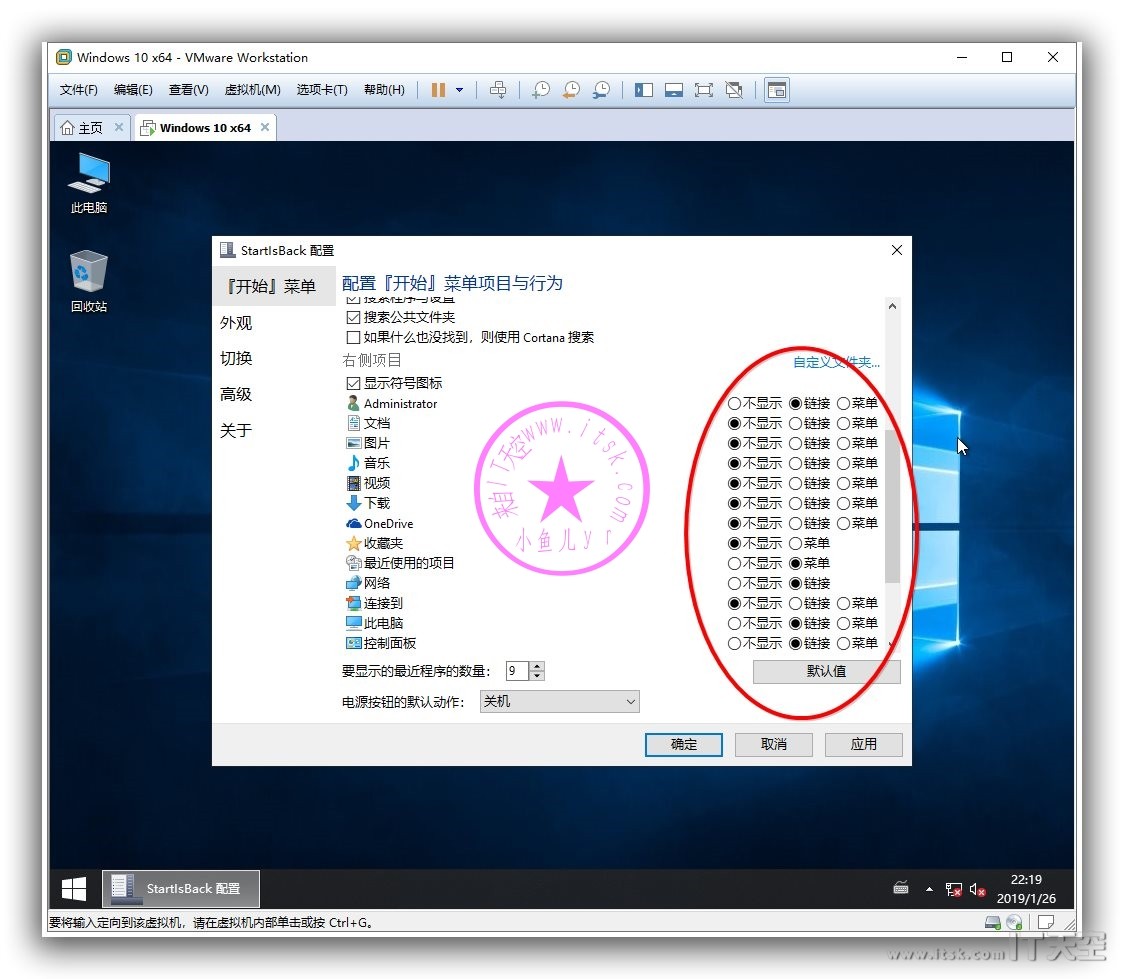Set 文档 to 链接
The height and width of the screenshot is (979, 1124).
(x=796, y=424)
